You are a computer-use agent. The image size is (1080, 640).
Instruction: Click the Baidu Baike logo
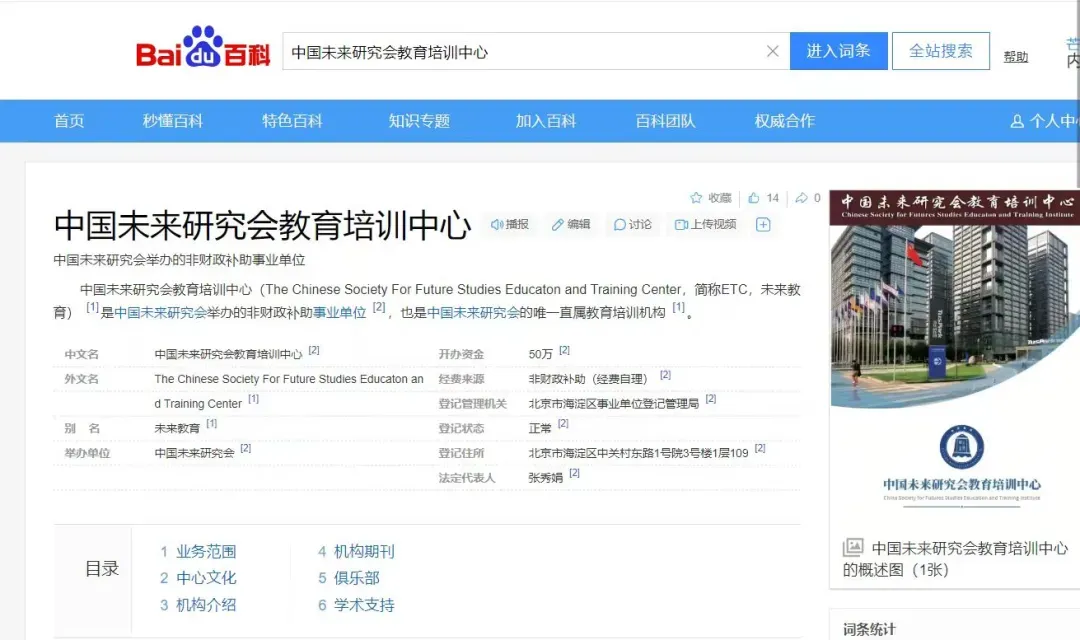[x=202, y=47]
